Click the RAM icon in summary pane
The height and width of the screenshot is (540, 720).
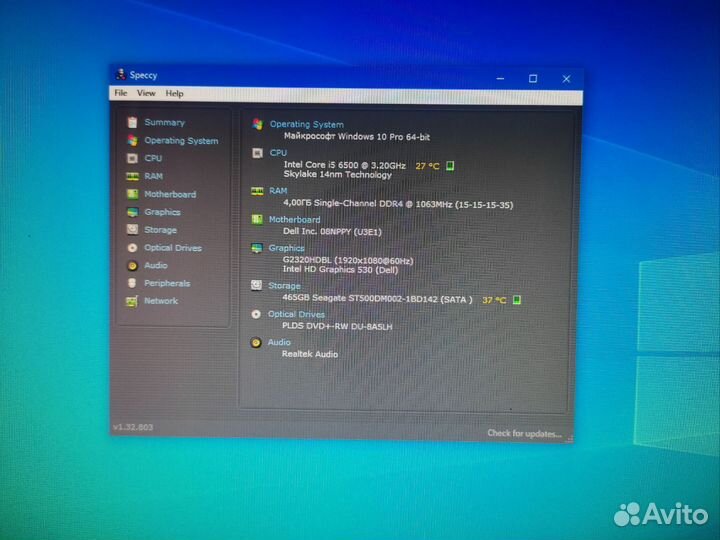point(257,191)
